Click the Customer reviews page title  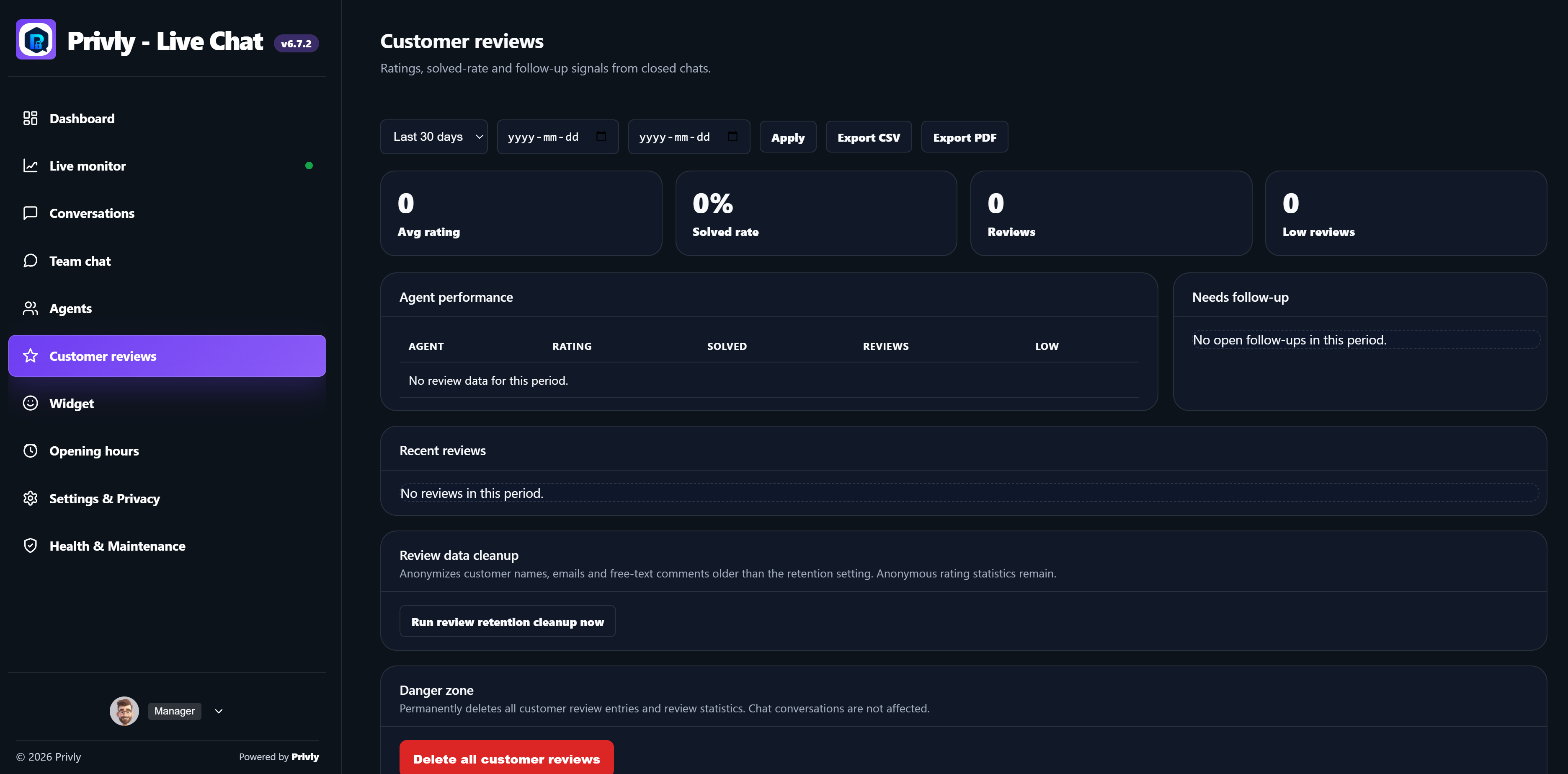point(462,41)
